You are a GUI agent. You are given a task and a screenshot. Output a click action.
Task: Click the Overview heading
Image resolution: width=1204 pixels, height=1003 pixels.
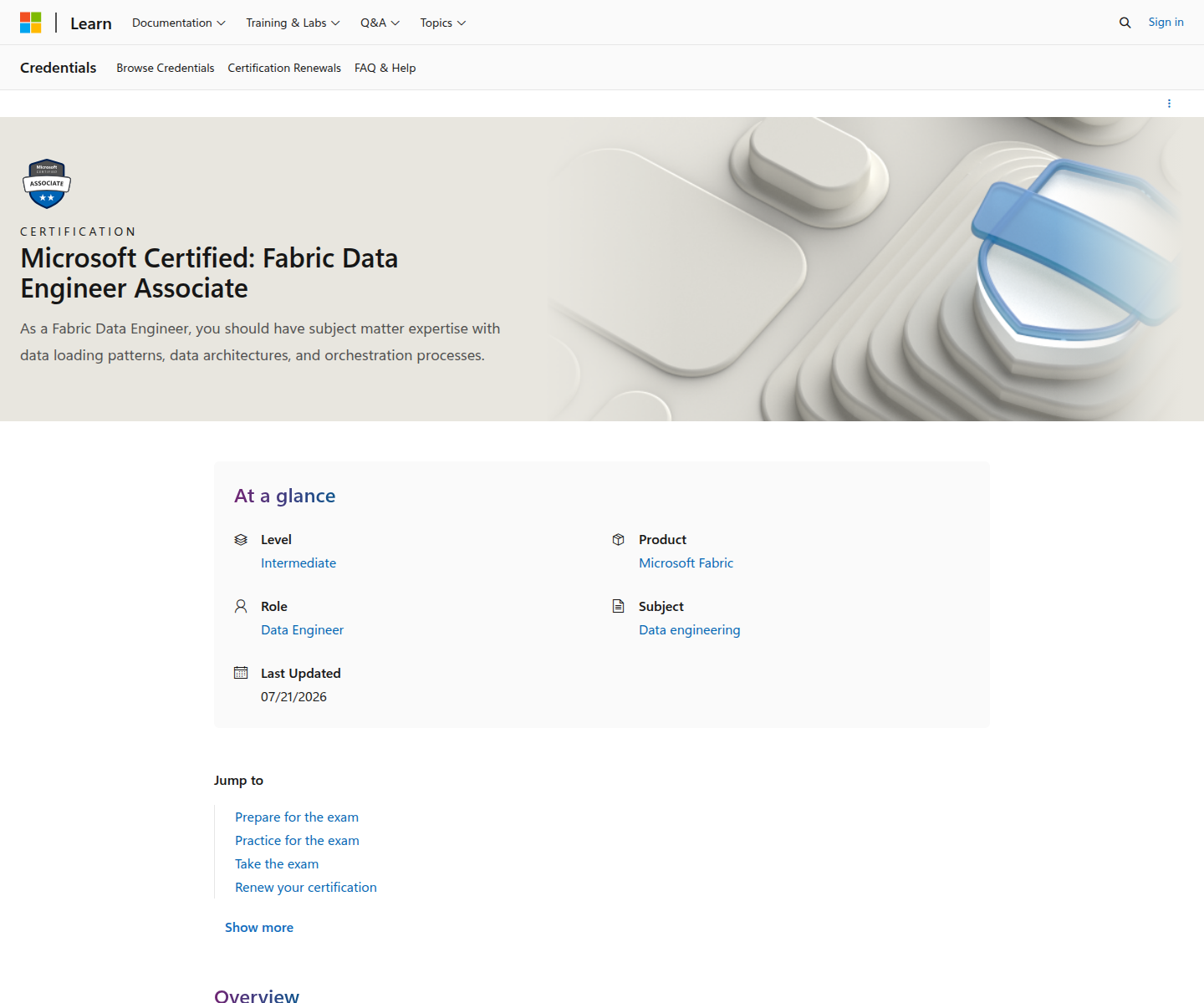[257, 995]
